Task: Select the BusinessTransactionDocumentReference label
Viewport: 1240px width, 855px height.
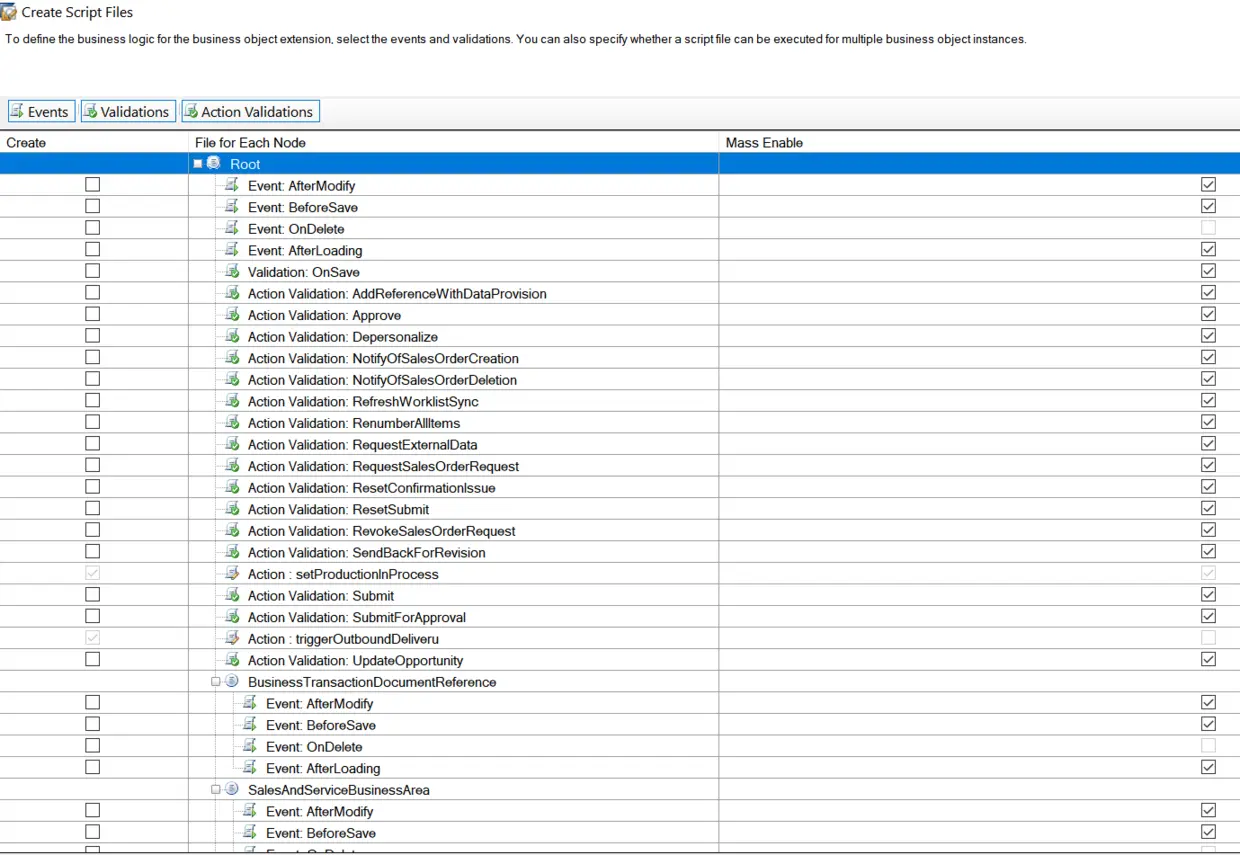Action: click(372, 682)
